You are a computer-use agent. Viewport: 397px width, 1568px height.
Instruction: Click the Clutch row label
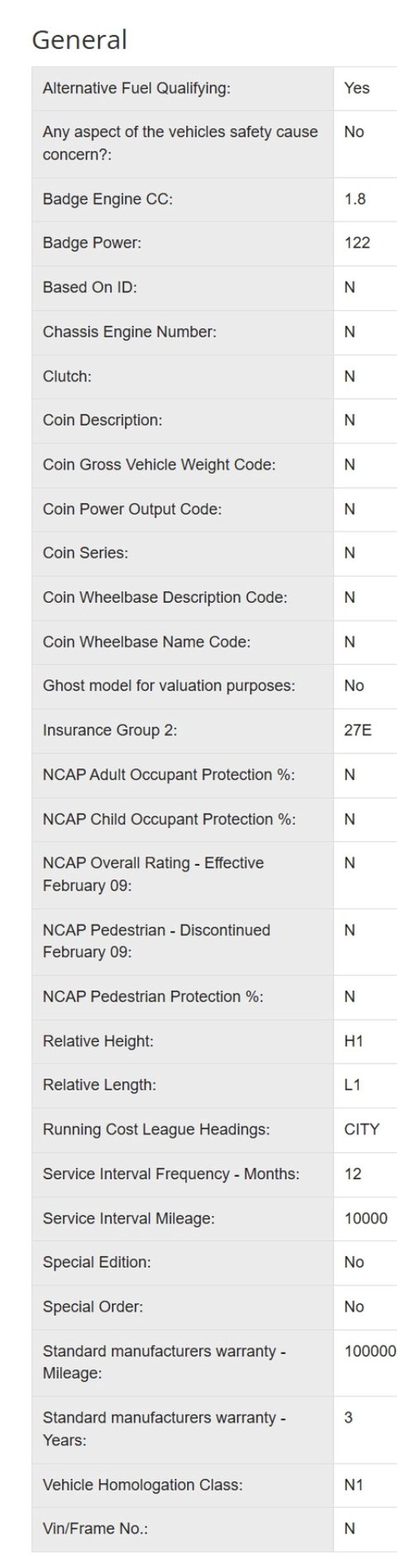click(x=67, y=376)
